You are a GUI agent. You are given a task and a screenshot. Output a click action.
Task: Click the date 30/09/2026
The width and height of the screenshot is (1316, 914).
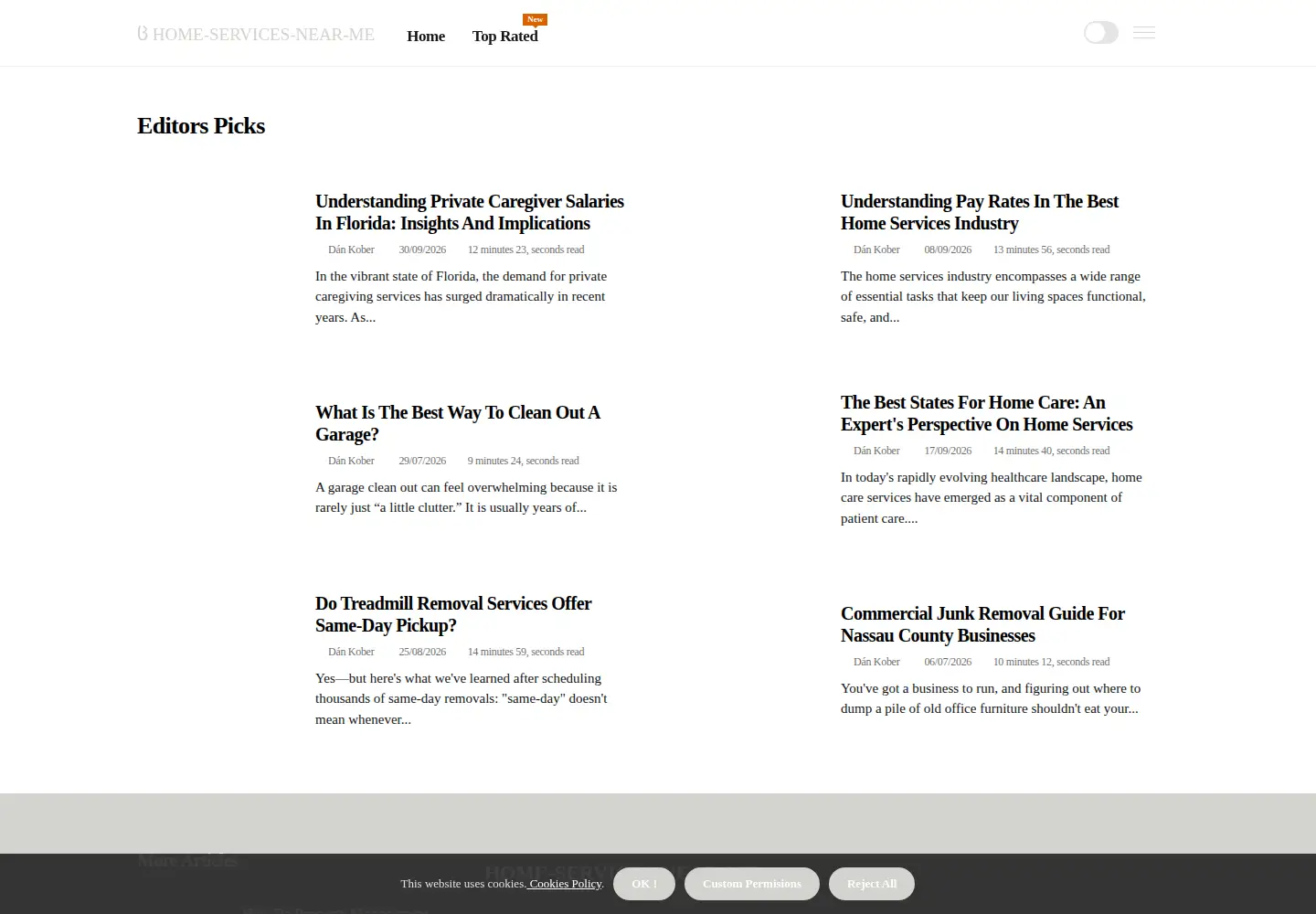coord(422,250)
